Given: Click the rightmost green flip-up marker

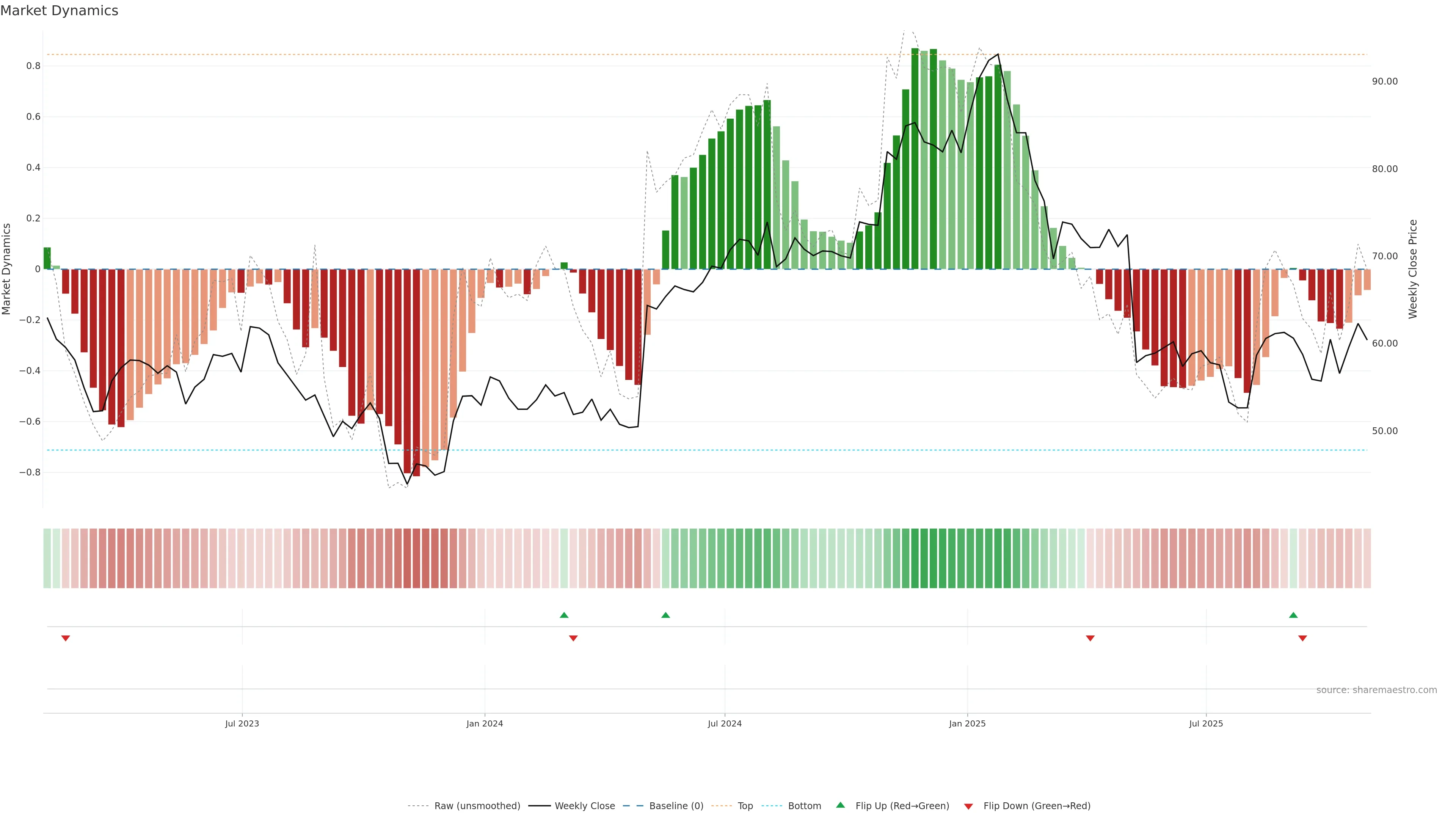Looking at the screenshot, I should (x=1293, y=615).
